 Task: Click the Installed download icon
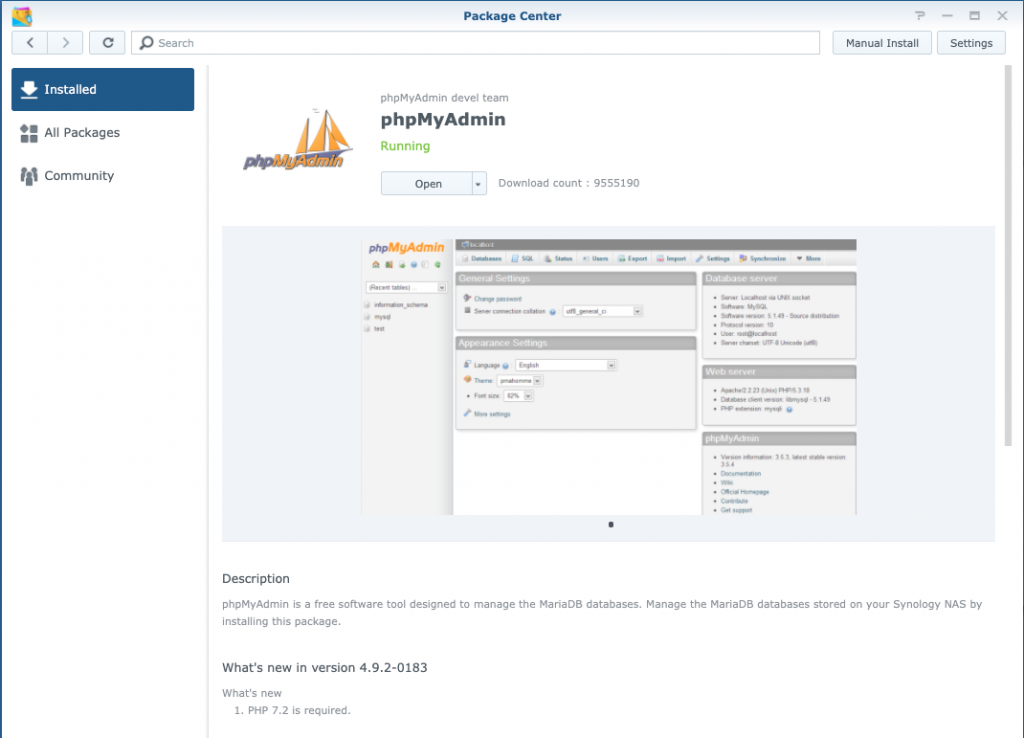coord(29,89)
